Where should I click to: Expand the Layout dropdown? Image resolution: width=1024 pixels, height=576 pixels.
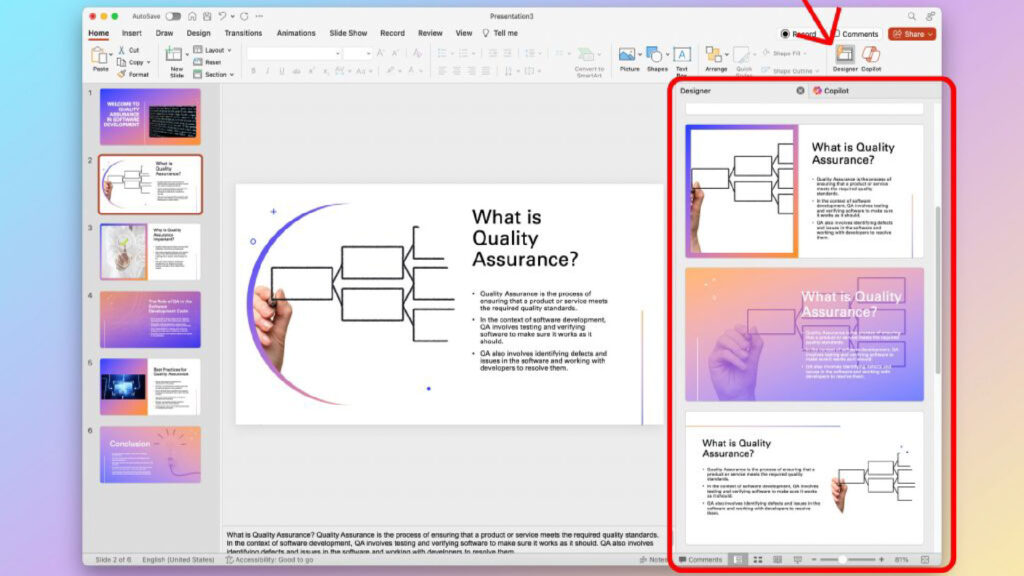click(x=214, y=50)
